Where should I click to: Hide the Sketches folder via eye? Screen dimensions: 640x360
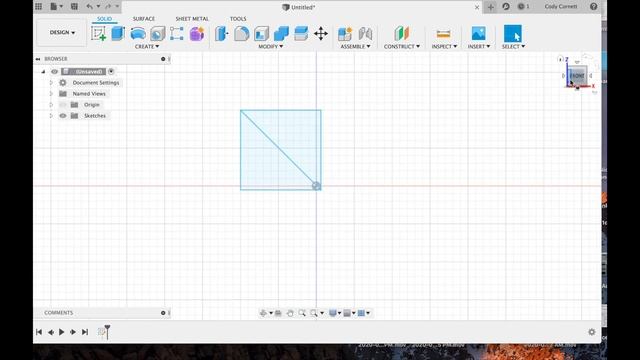(x=63, y=116)
